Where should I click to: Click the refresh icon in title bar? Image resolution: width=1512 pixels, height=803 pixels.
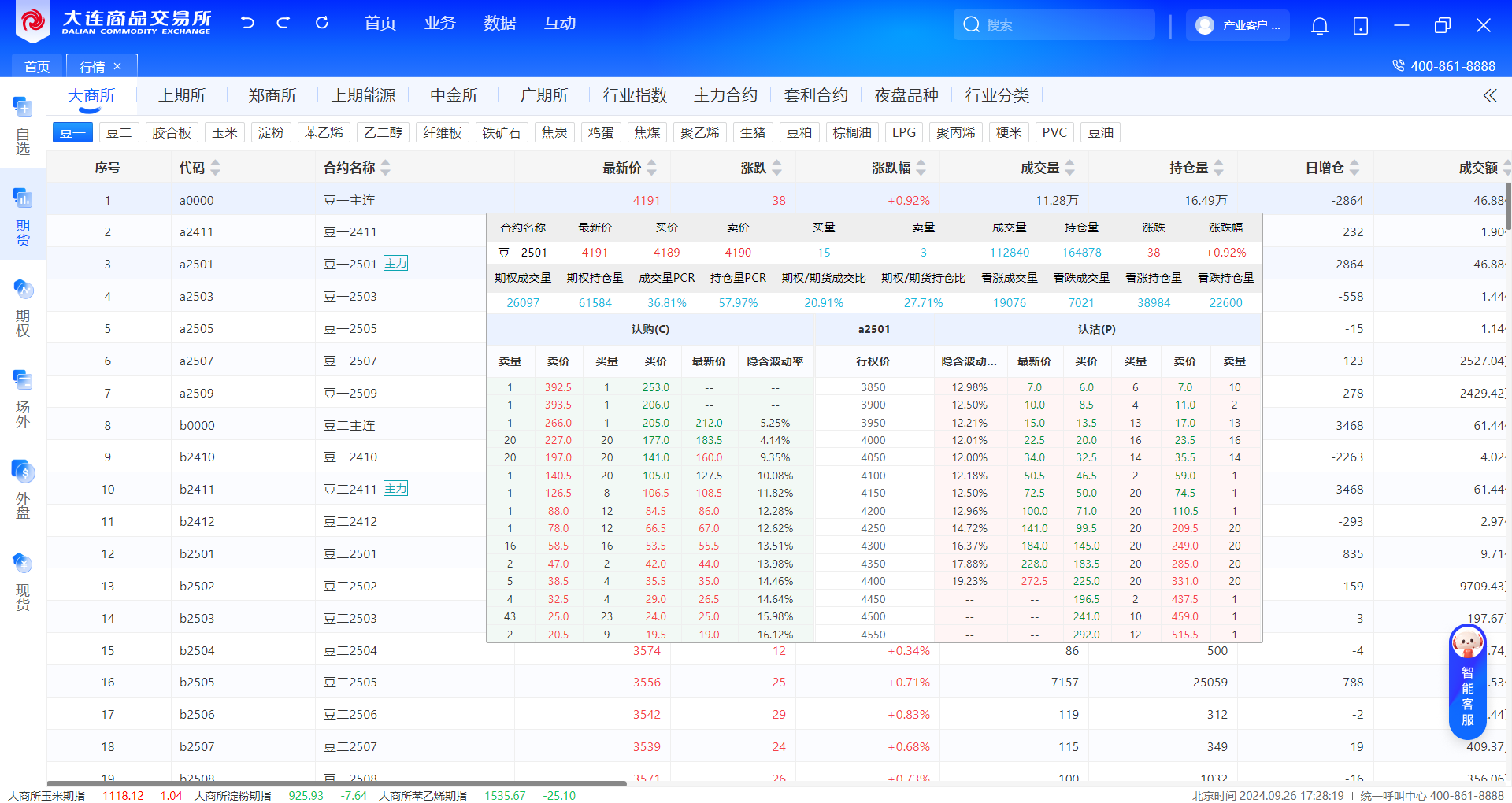pyautogui.click(x=321, y=23)
